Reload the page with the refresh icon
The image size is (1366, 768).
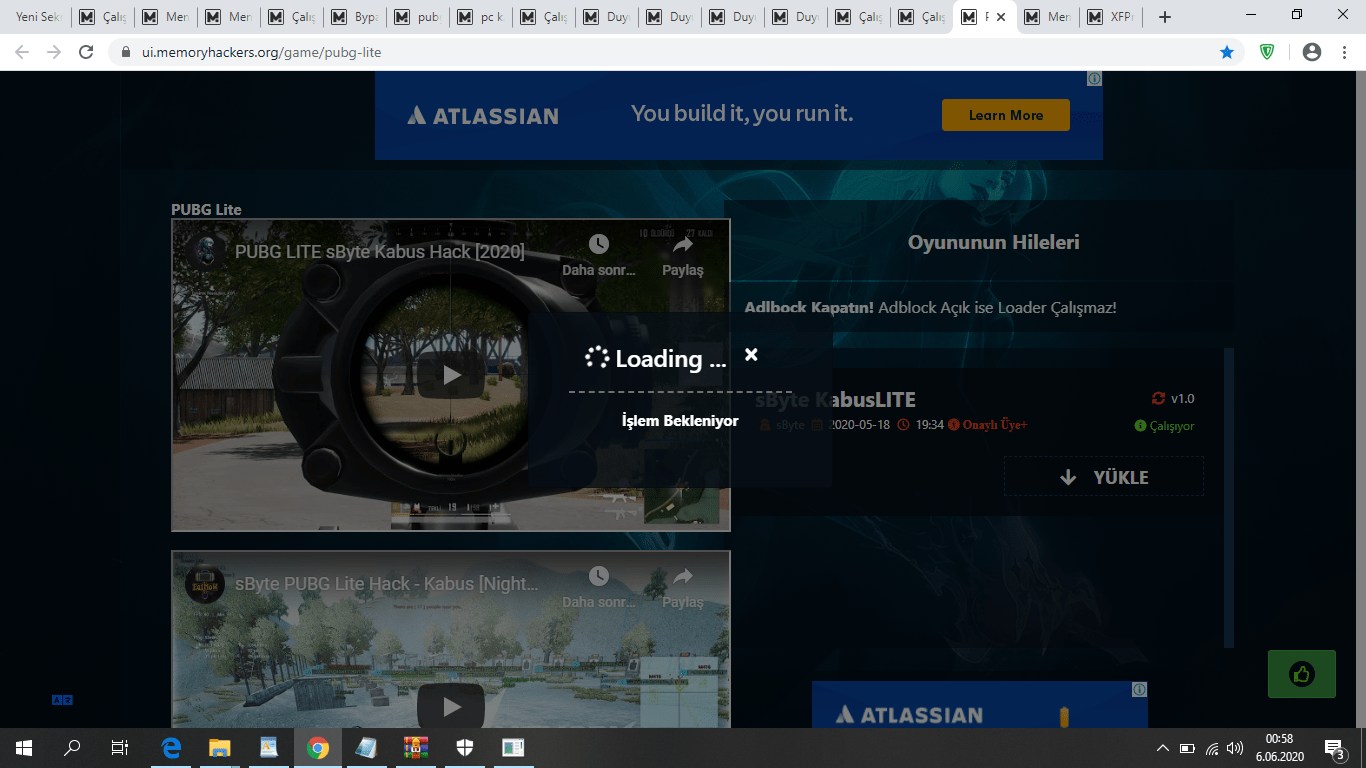click(86, 52)
